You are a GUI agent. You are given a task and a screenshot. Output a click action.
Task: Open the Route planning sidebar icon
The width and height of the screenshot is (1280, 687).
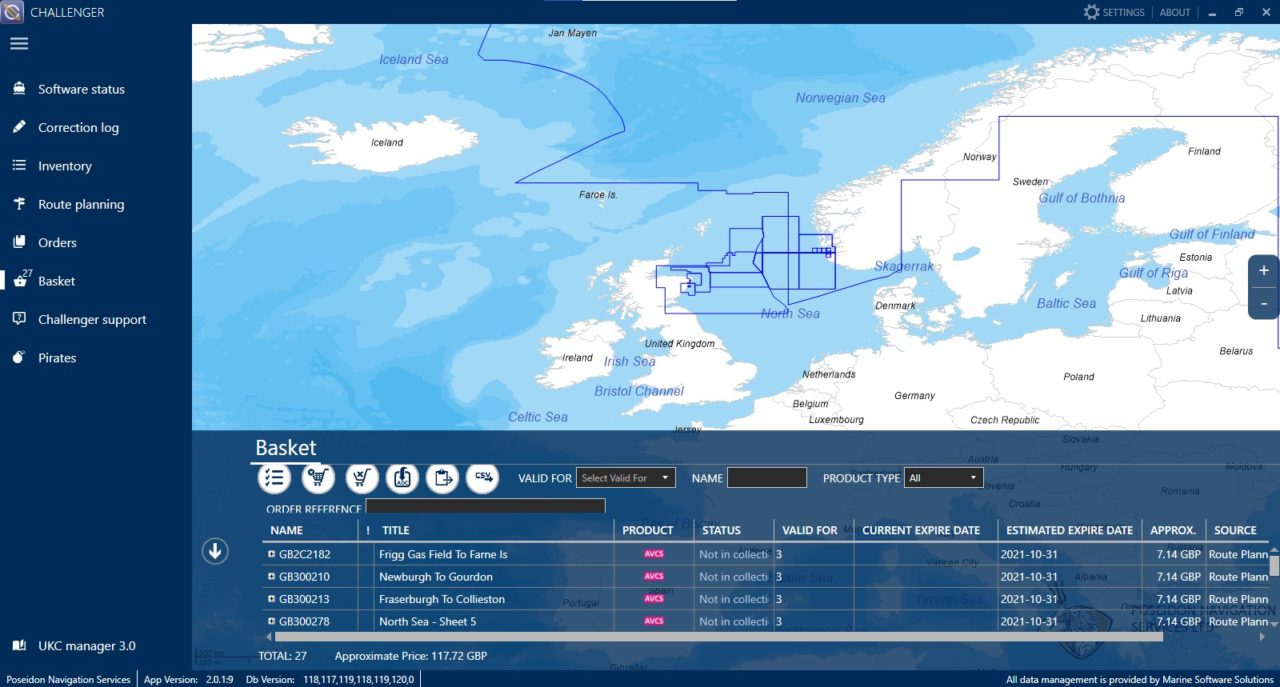click(x=18, y=204)
